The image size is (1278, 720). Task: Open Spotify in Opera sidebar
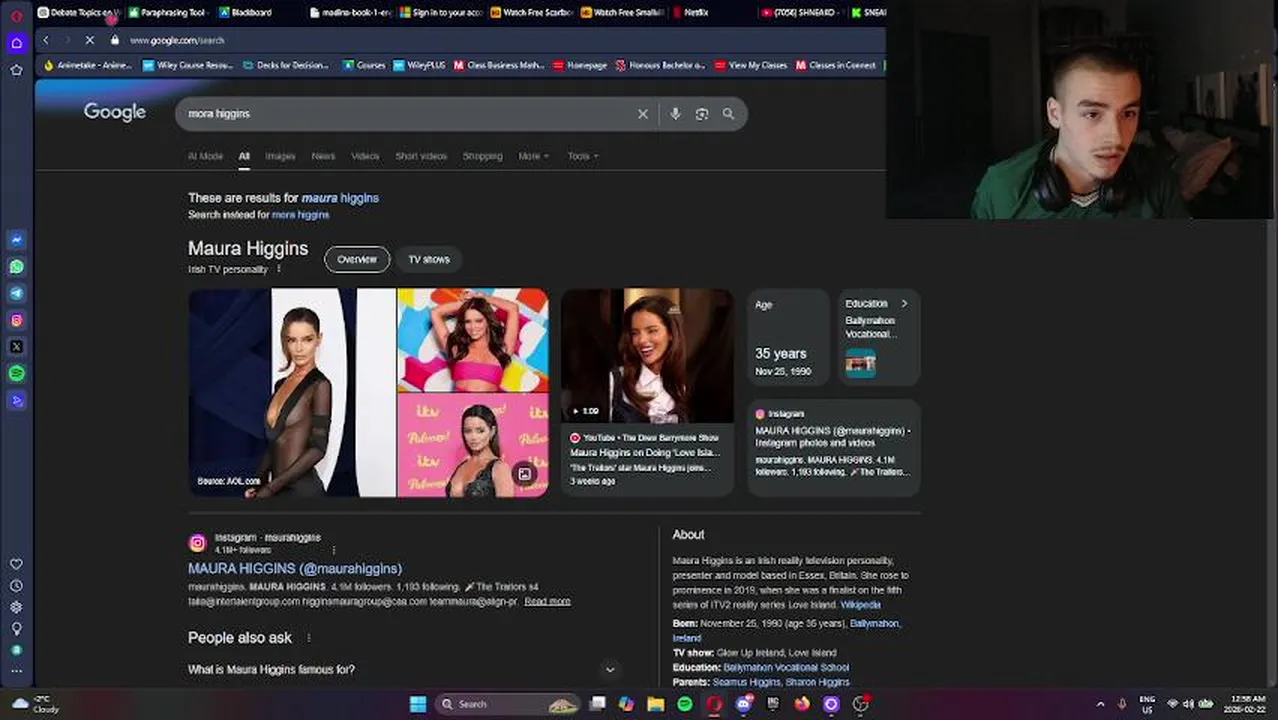tap(16, 373)
